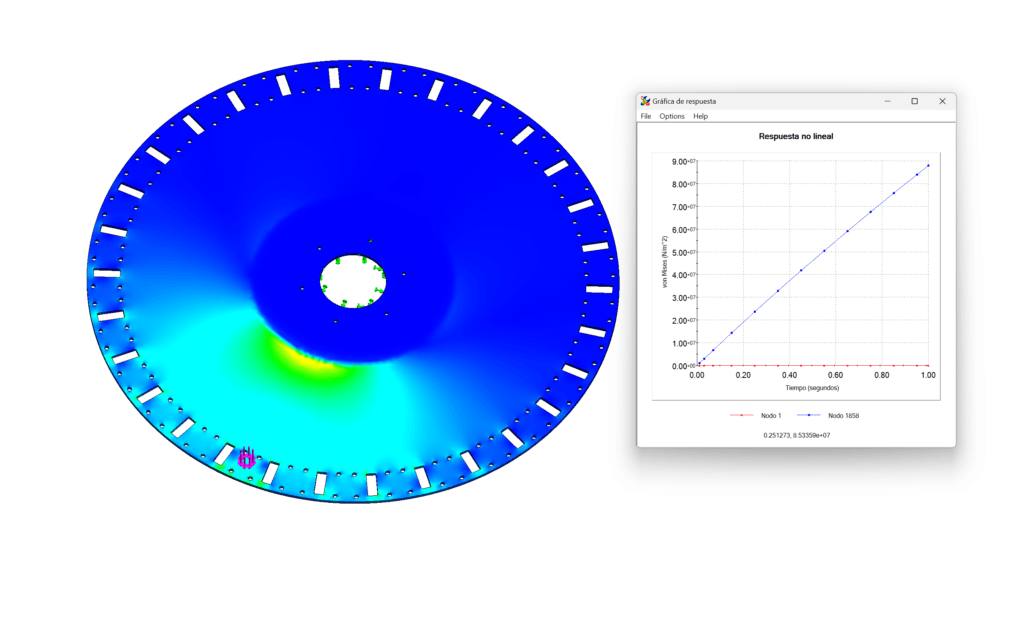Click the Nodo 1 red legend marker
1024x621 pixels.
(x=741, y=415)
